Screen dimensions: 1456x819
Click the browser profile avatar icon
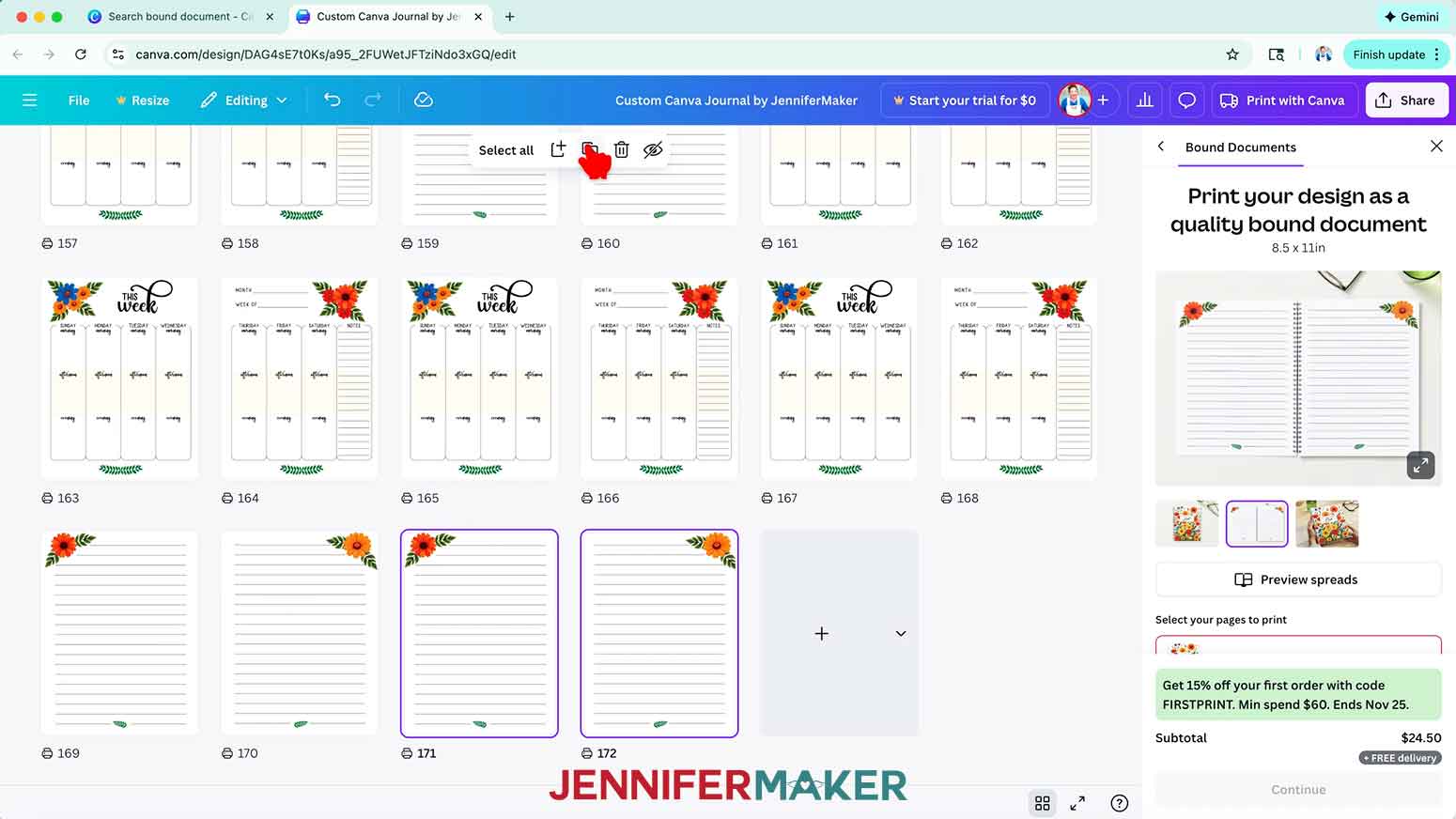(x=1324, y=54)
